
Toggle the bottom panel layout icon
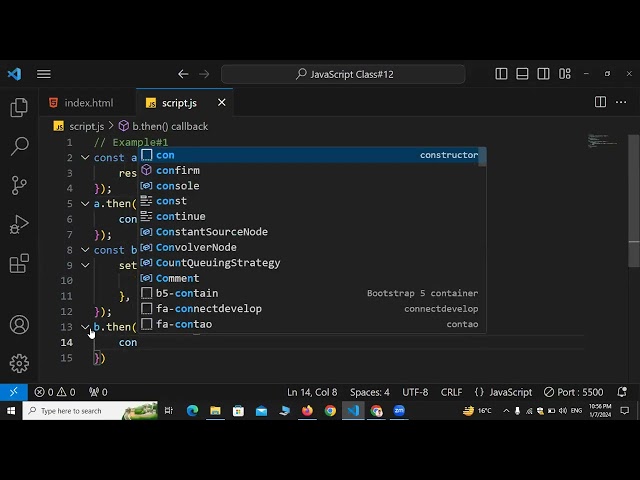point(522,74)
